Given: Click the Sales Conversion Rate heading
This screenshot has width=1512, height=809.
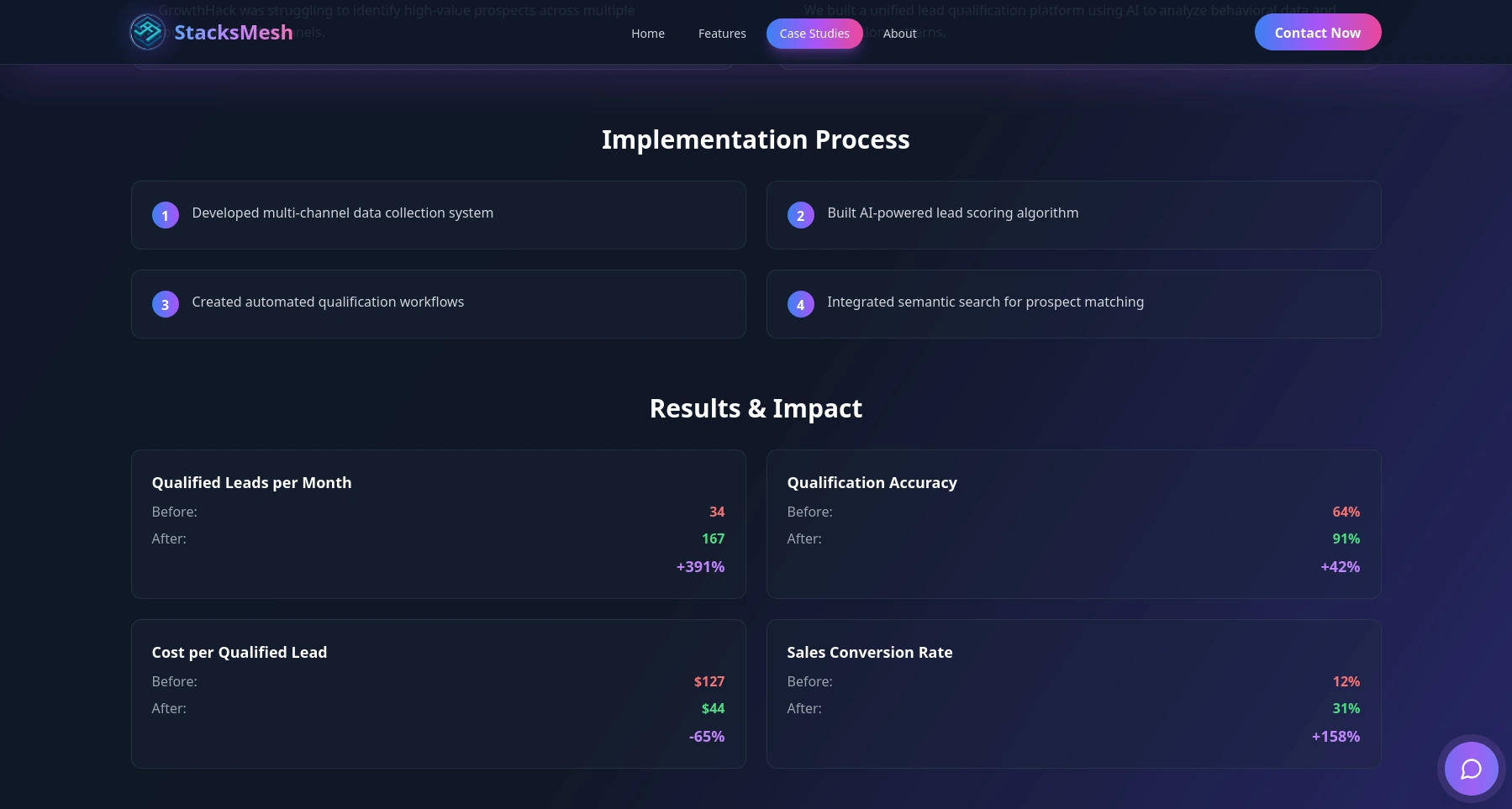Looking at the screenshot, I should coord(870,653).
